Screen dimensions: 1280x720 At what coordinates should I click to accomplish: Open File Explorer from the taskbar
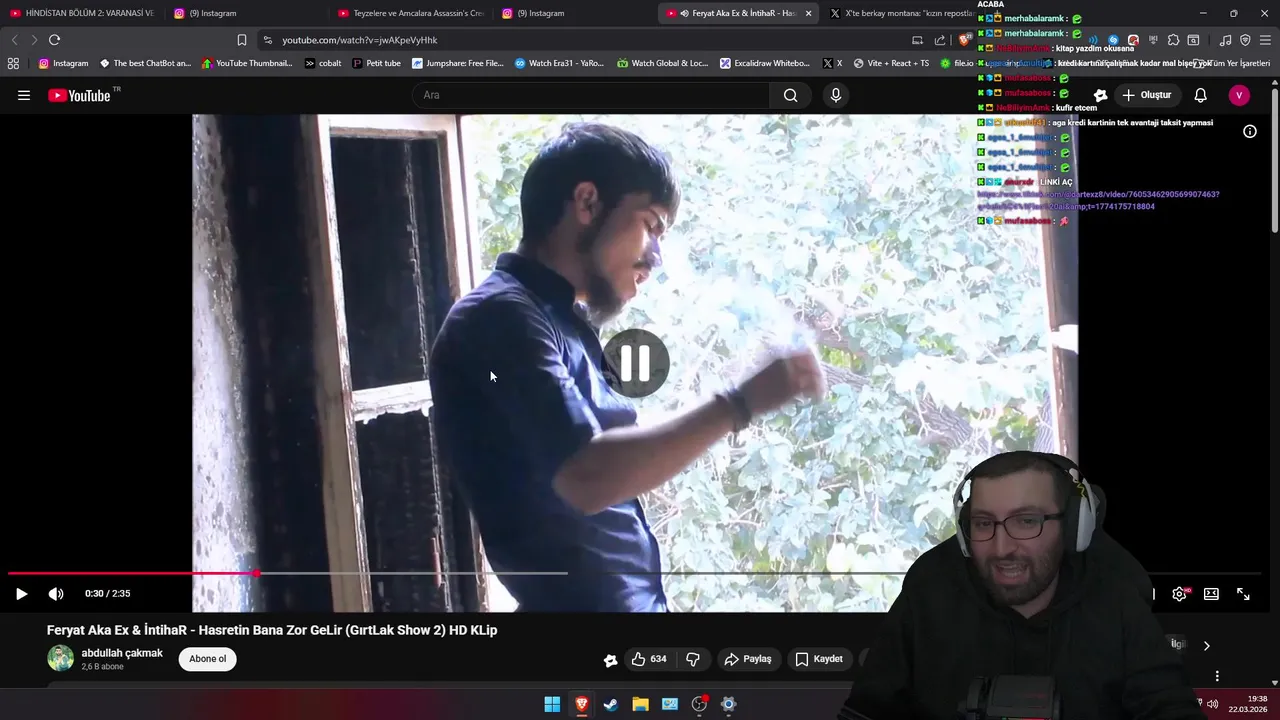coord(640,704)
